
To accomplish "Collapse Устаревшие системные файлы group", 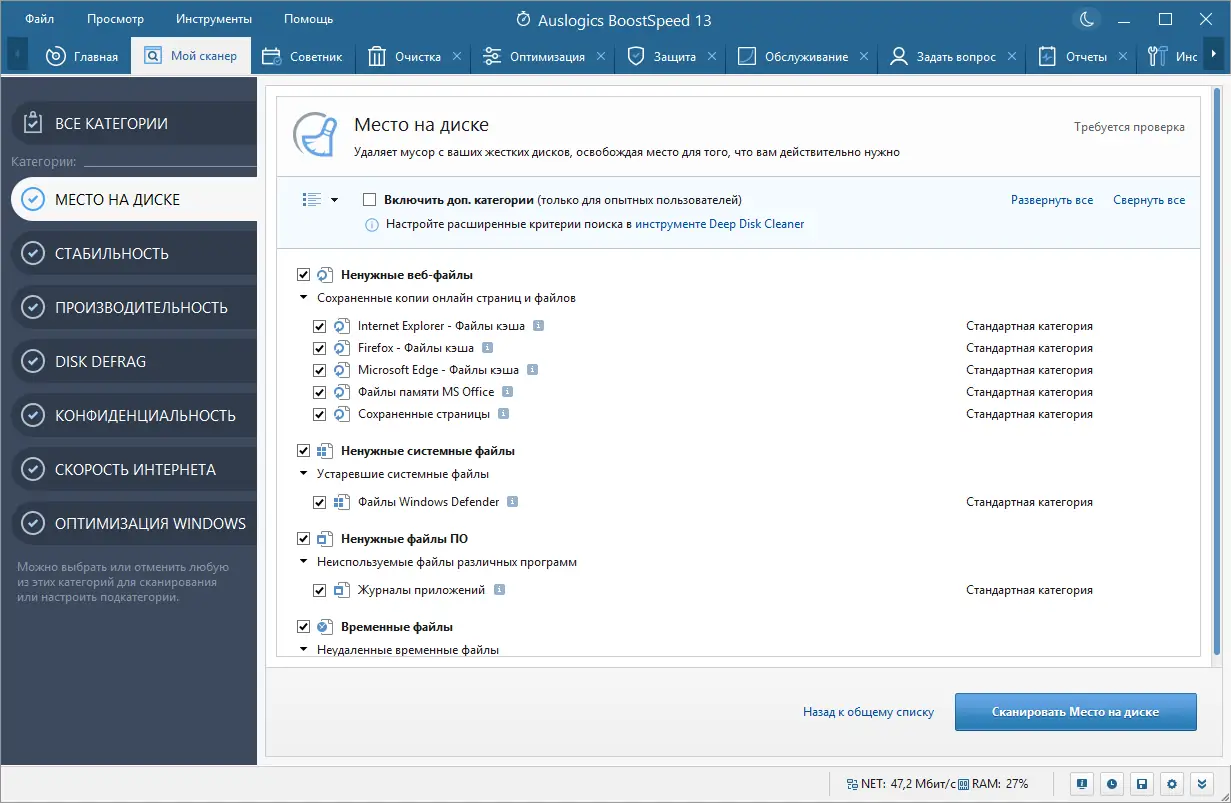I will click(x=304, y=474).
